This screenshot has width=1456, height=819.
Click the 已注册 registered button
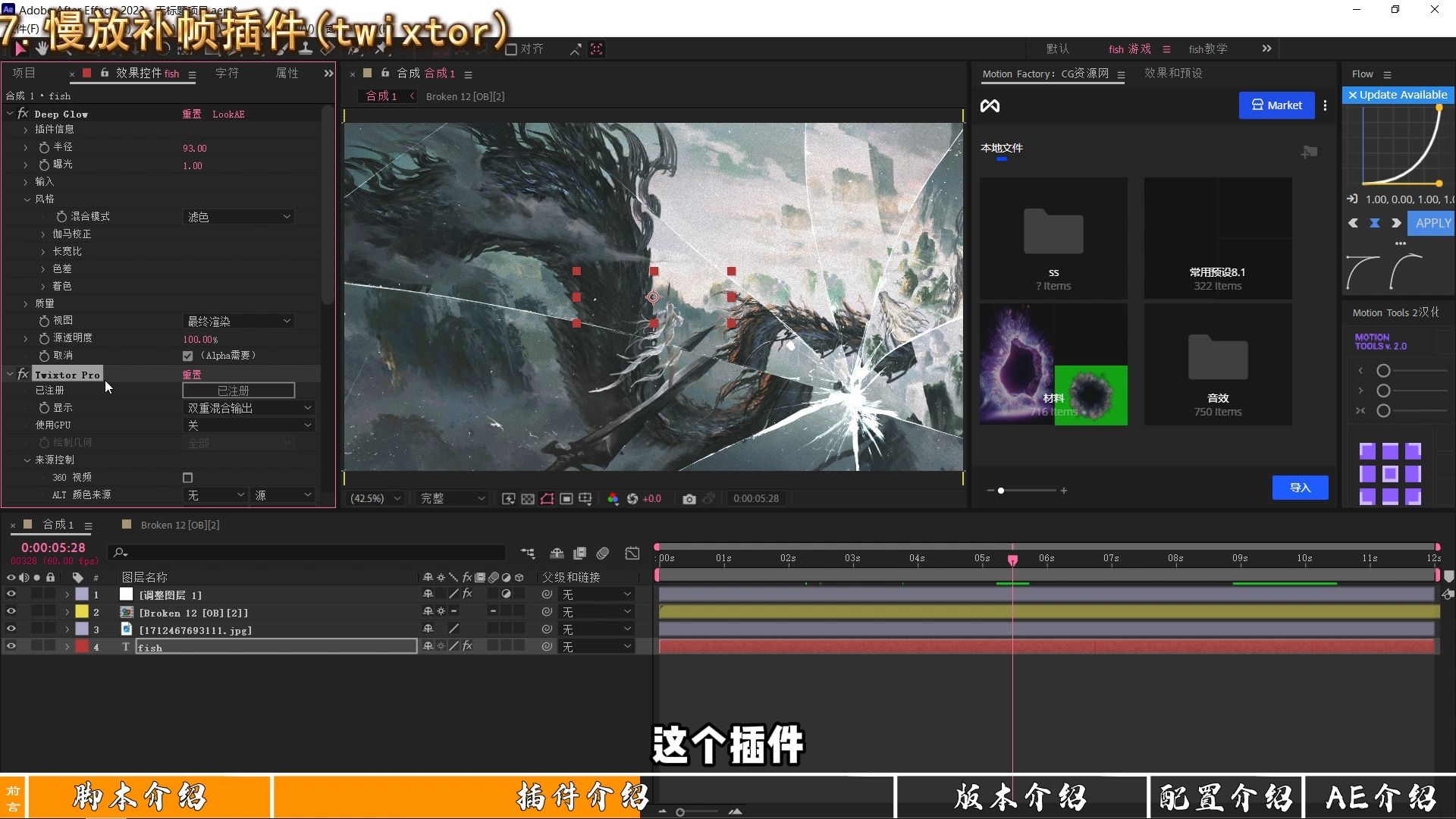click(238, 391)
